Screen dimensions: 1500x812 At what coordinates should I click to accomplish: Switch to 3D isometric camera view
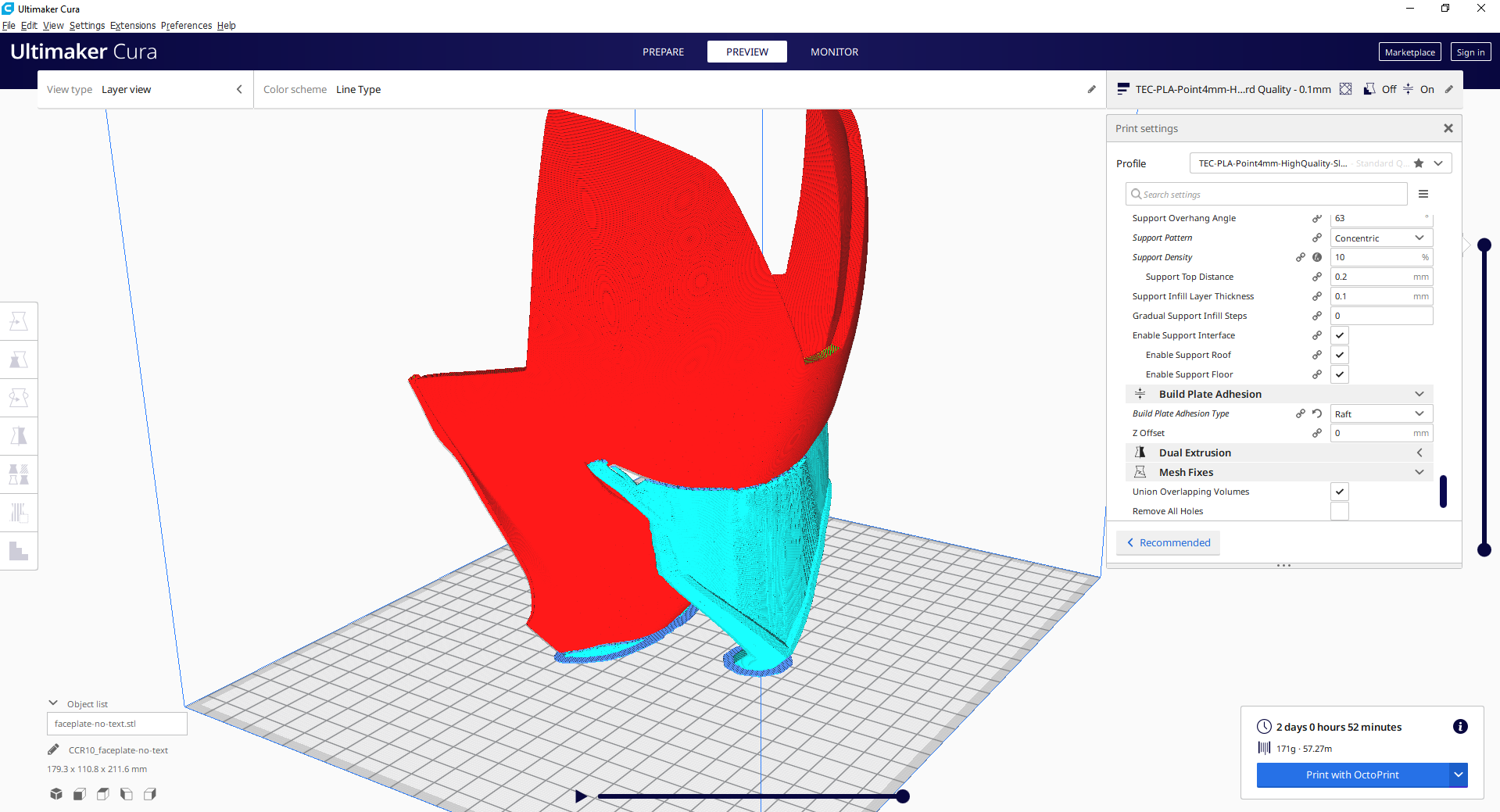(56, 794)
